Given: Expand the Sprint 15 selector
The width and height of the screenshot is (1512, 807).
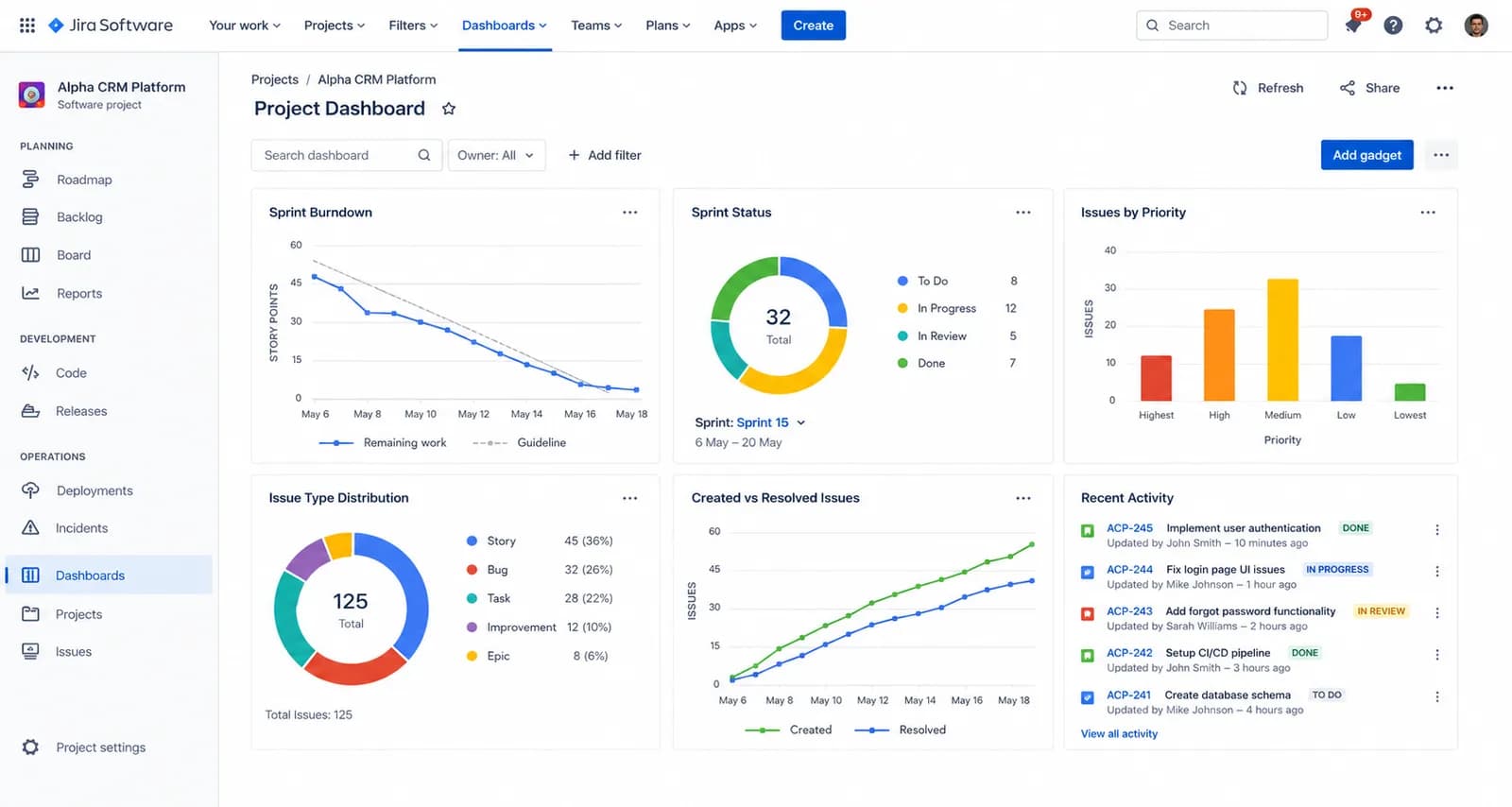Looking at the screenshot, I should point(771,422).
